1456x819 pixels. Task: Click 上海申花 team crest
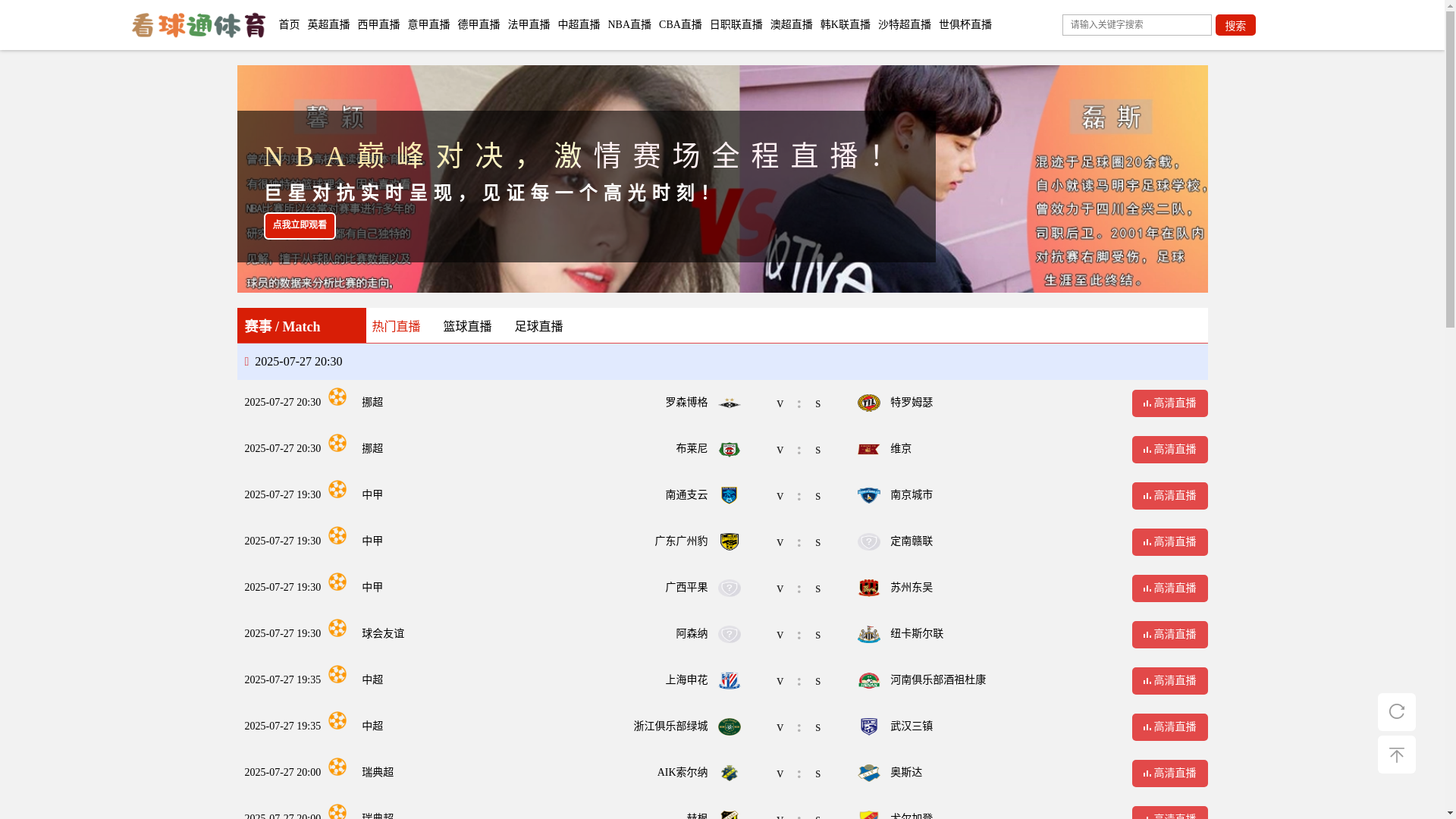pos(729,681)
